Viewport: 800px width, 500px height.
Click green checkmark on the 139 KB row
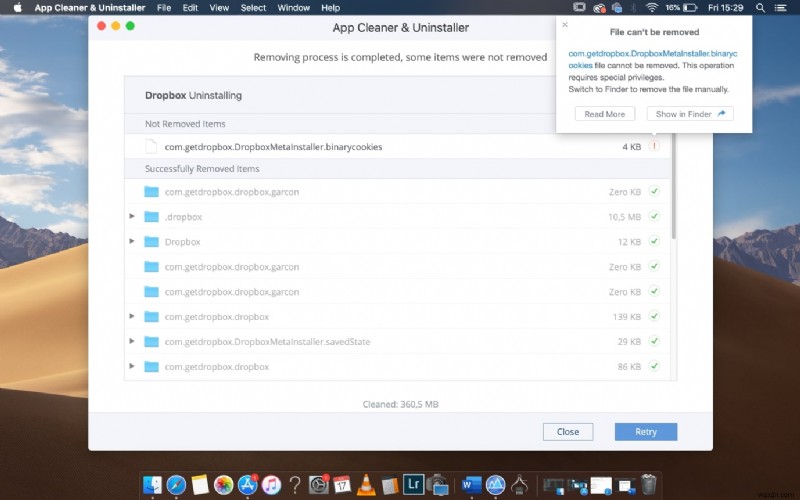[654, 316]
